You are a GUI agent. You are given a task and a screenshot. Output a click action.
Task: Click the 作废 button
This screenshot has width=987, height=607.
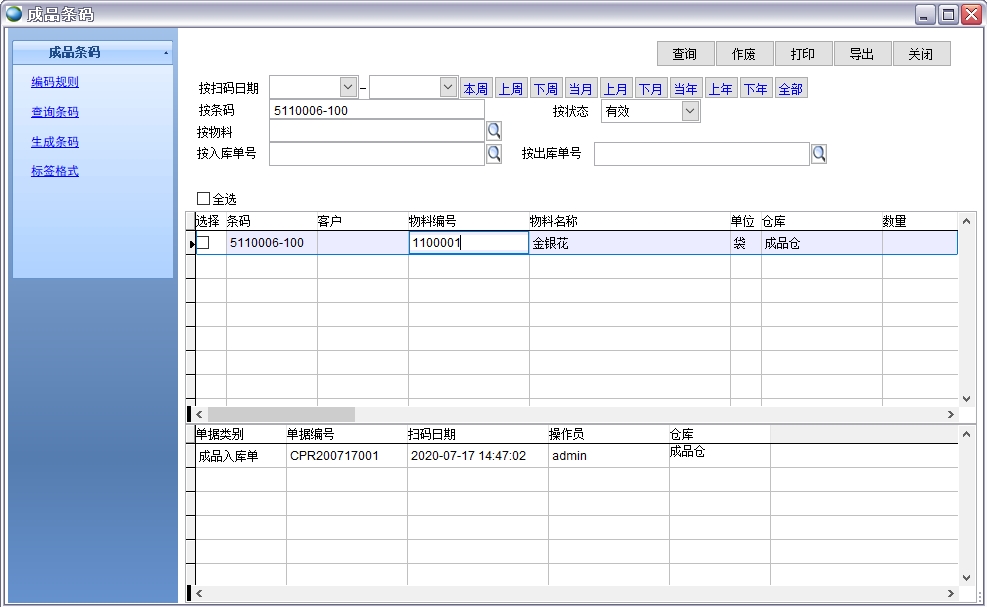point(743,54)
